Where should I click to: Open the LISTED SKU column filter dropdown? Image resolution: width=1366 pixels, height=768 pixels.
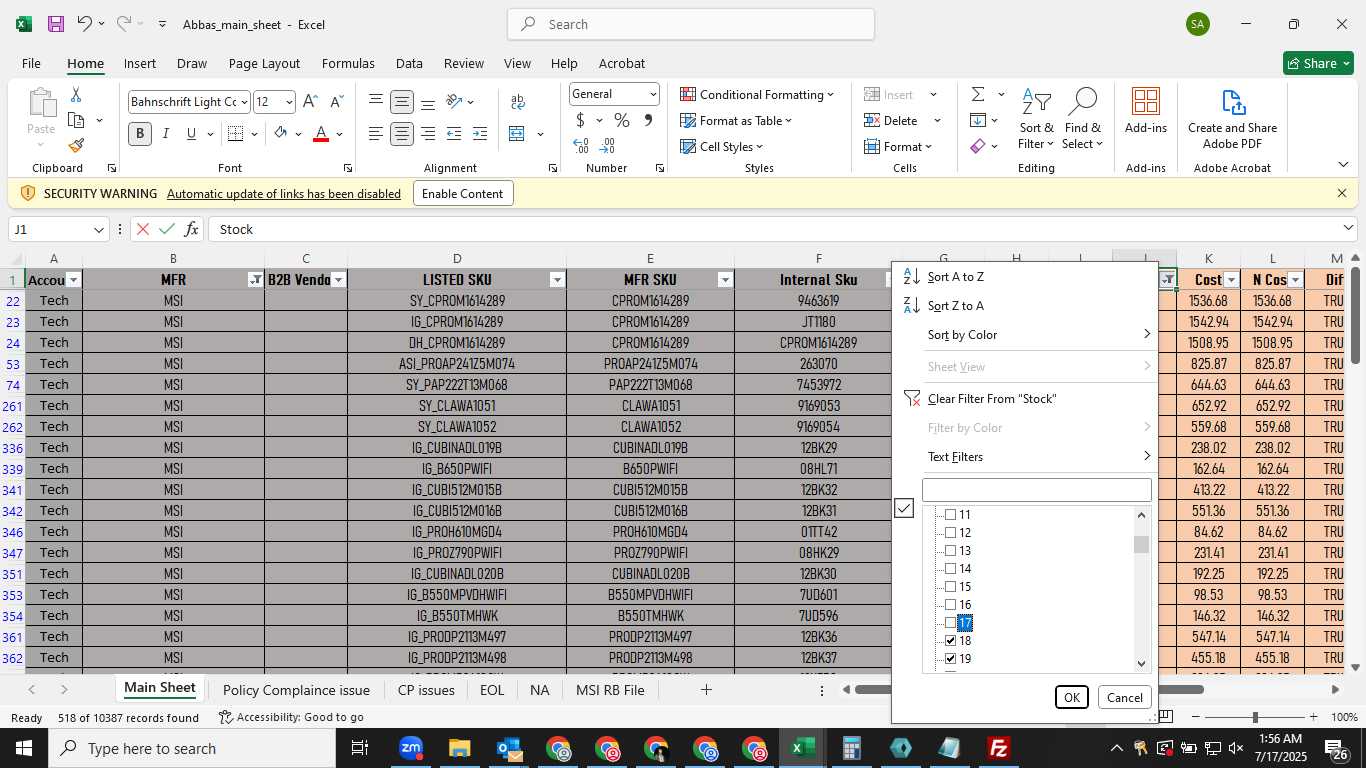point(557,280)
